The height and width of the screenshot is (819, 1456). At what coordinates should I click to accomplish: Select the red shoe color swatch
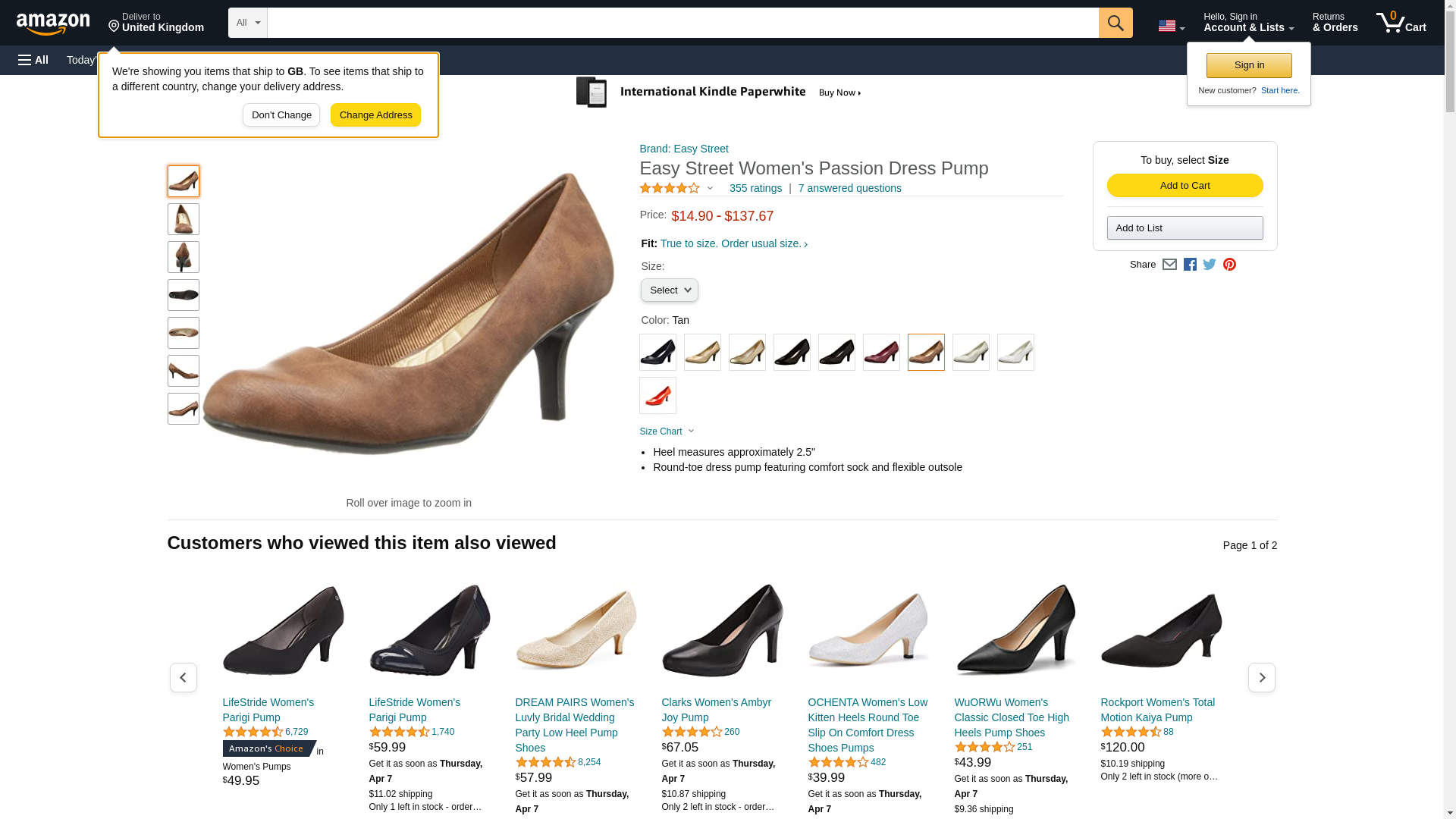657,395
